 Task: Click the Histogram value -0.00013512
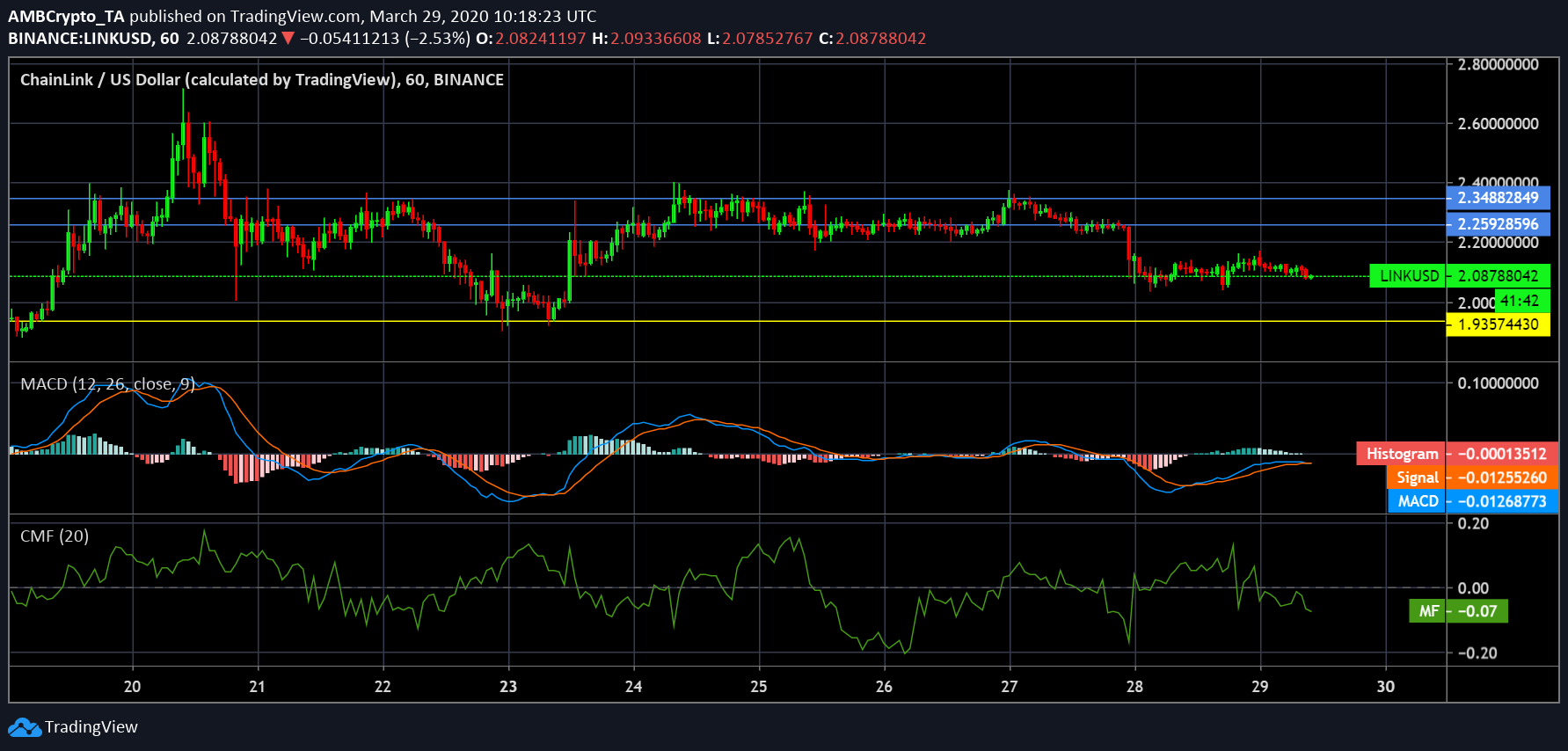click(x=1502, y=454)
